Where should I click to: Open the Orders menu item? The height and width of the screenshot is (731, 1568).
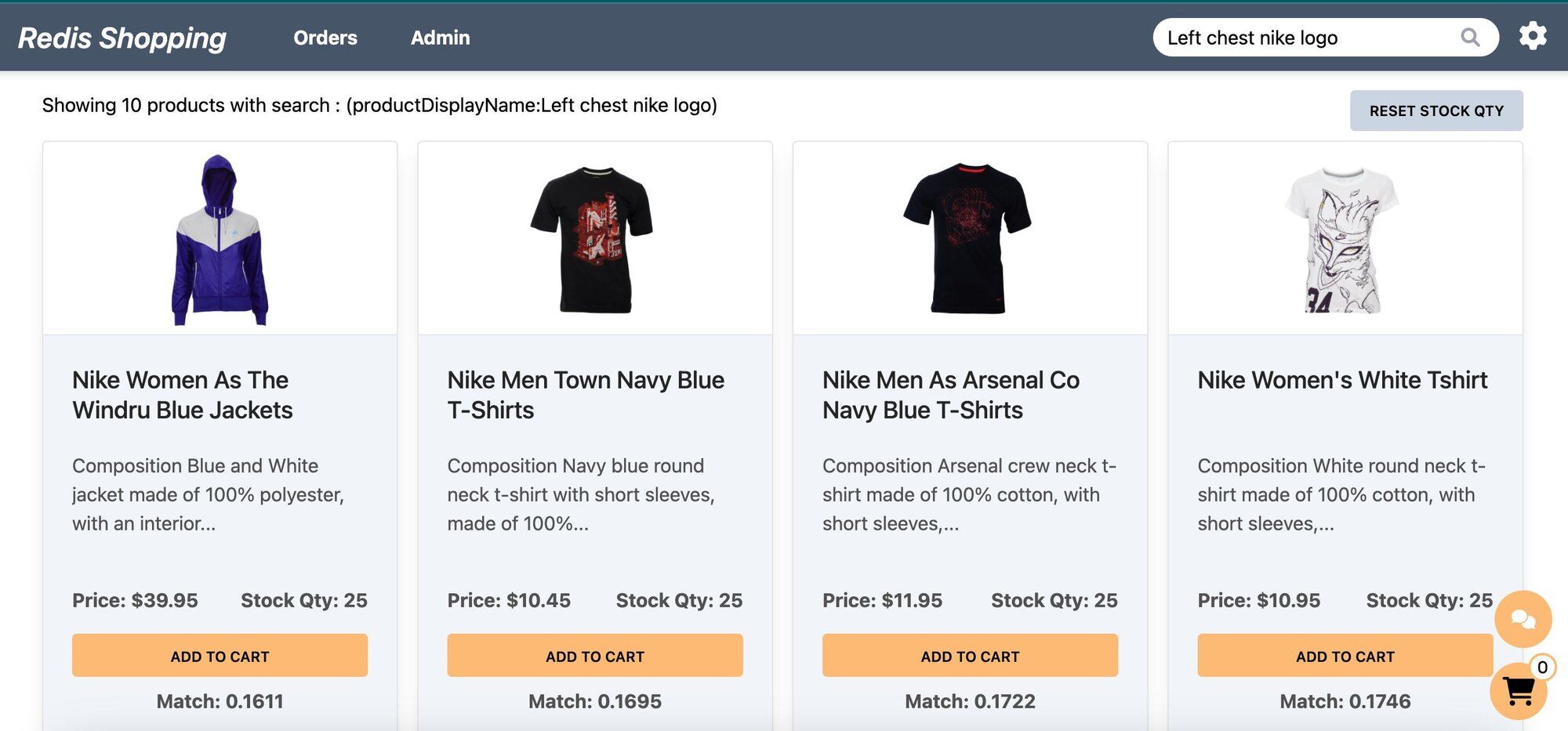click(325, 38)
